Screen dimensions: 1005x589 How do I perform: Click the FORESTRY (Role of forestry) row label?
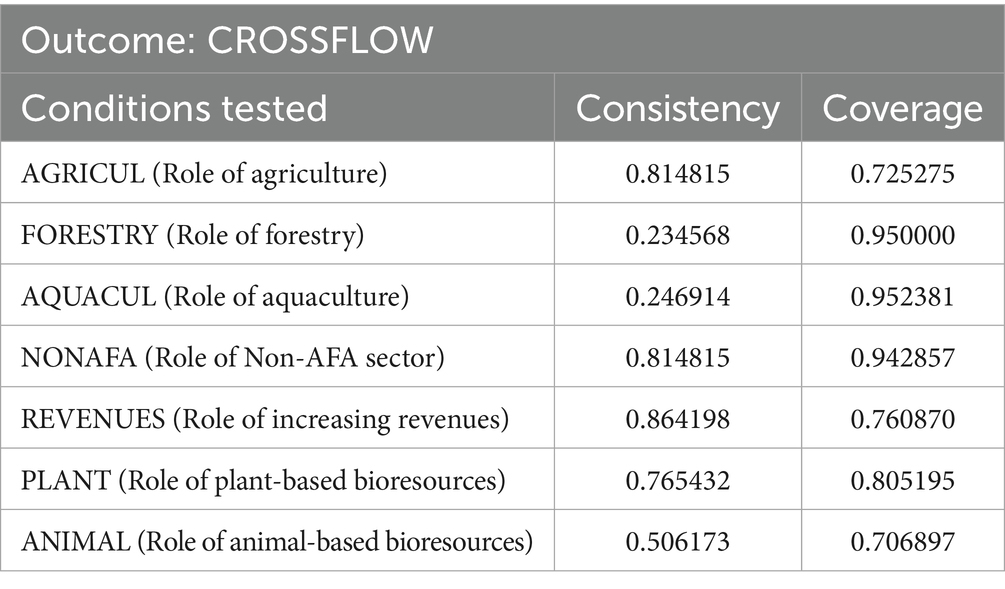tap(192, 235)
